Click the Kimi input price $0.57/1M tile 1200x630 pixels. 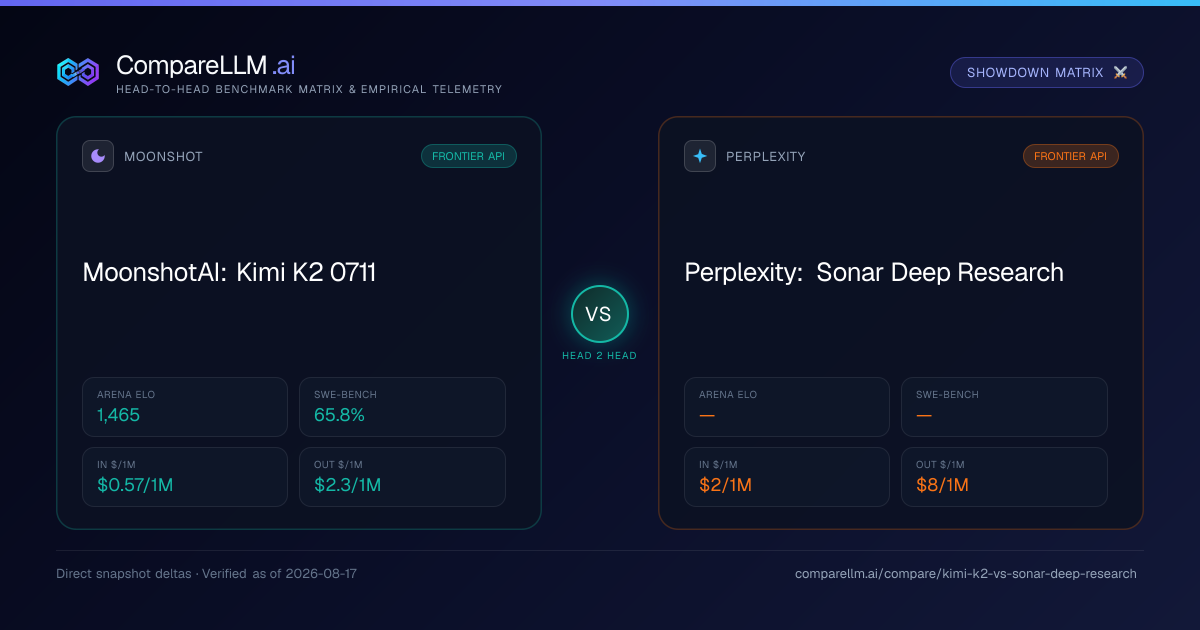(x=185, y=477)
